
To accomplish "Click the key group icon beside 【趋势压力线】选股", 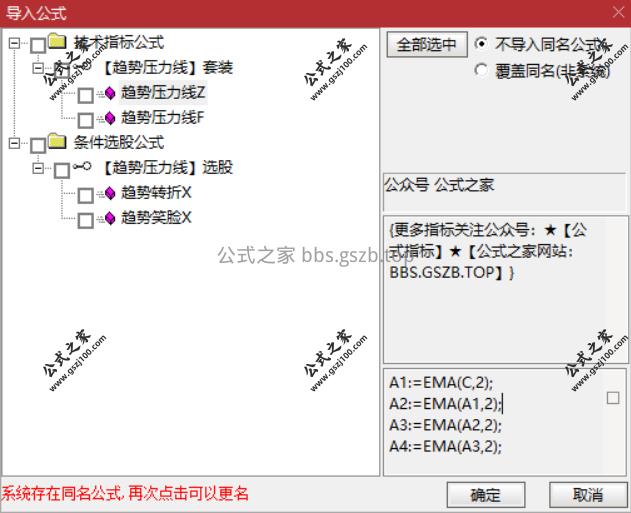I will [82, 166].
